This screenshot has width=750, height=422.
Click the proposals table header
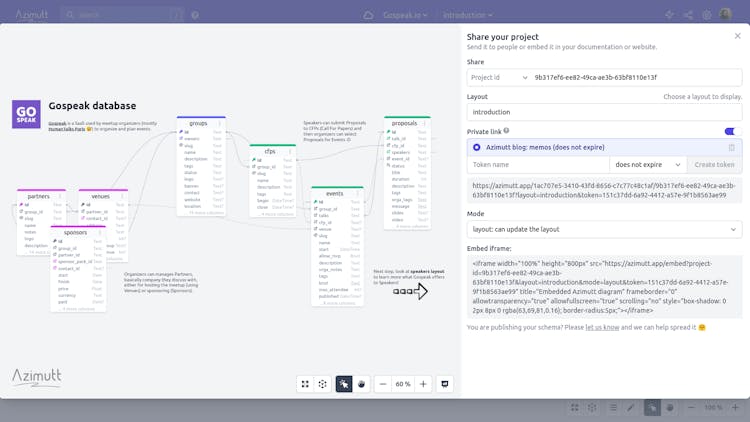pos(407,123)
